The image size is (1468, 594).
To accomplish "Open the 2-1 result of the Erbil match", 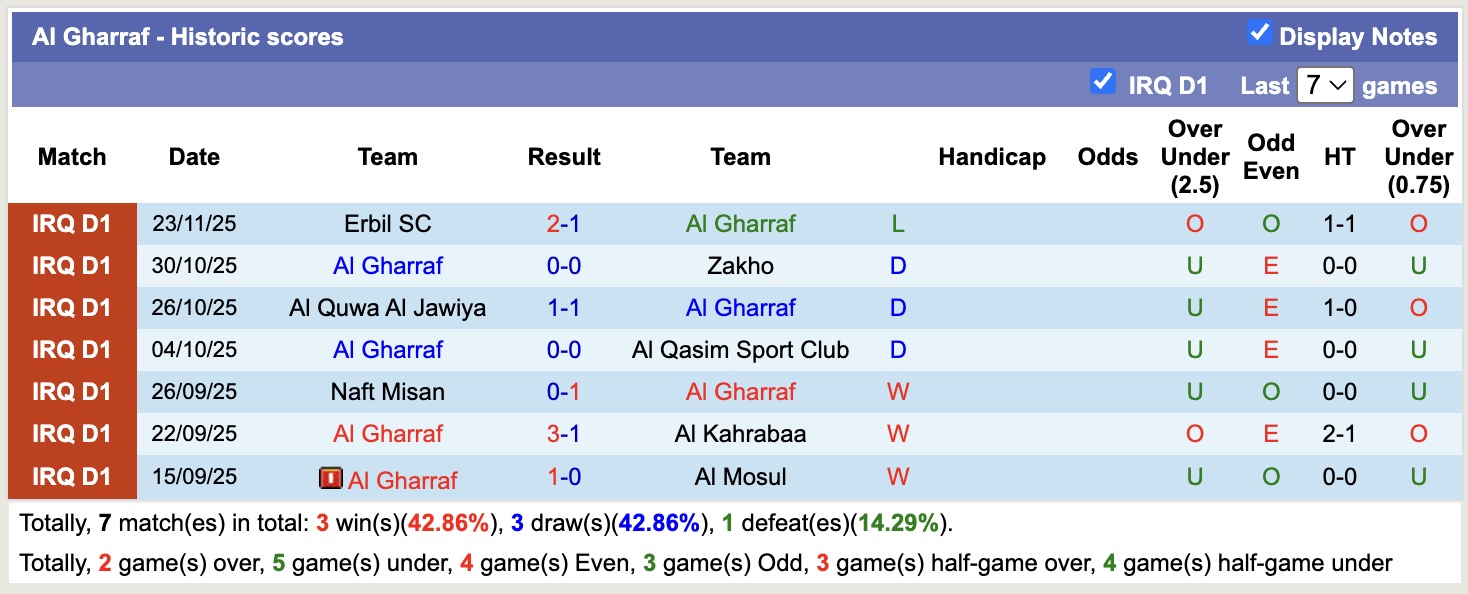I will tap(565, 223).
